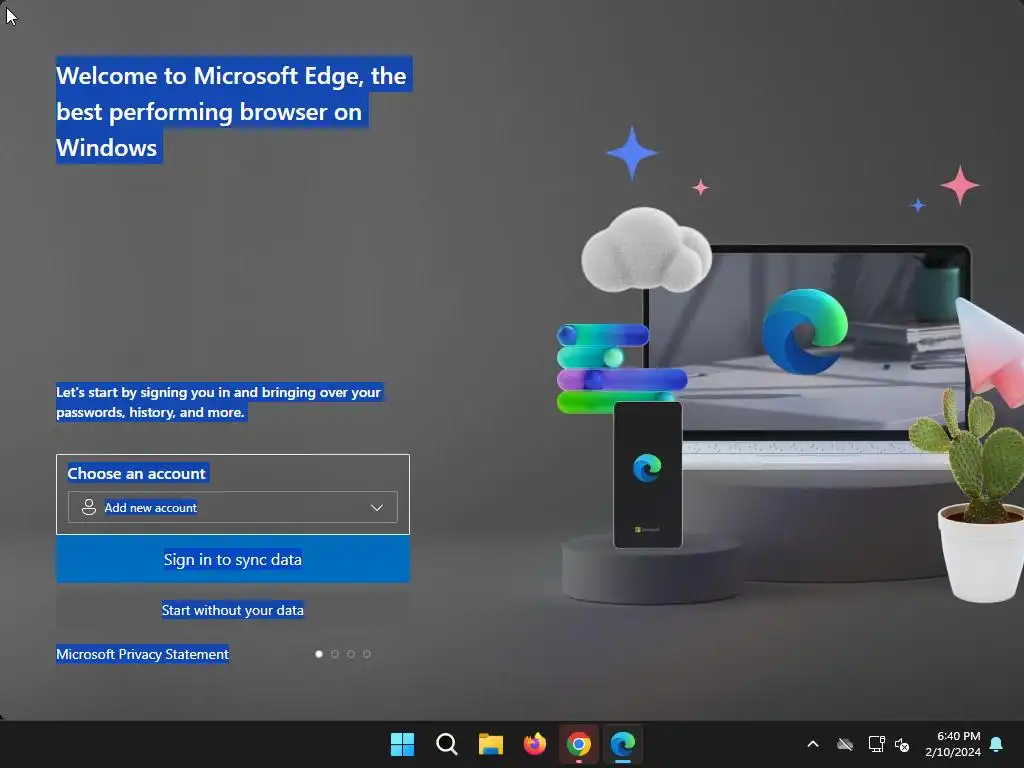
Task: Click the Choose an account label
Action: [x=136, y=473]
